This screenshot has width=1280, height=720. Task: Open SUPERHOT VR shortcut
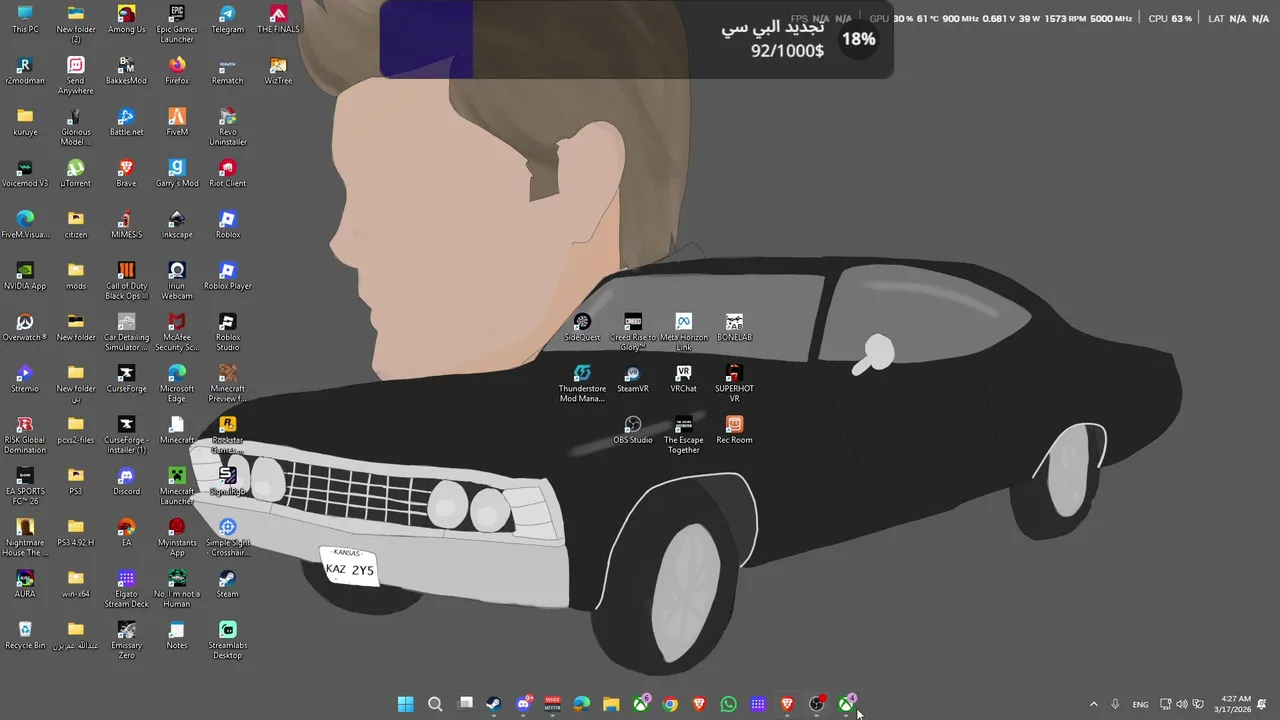734,383
